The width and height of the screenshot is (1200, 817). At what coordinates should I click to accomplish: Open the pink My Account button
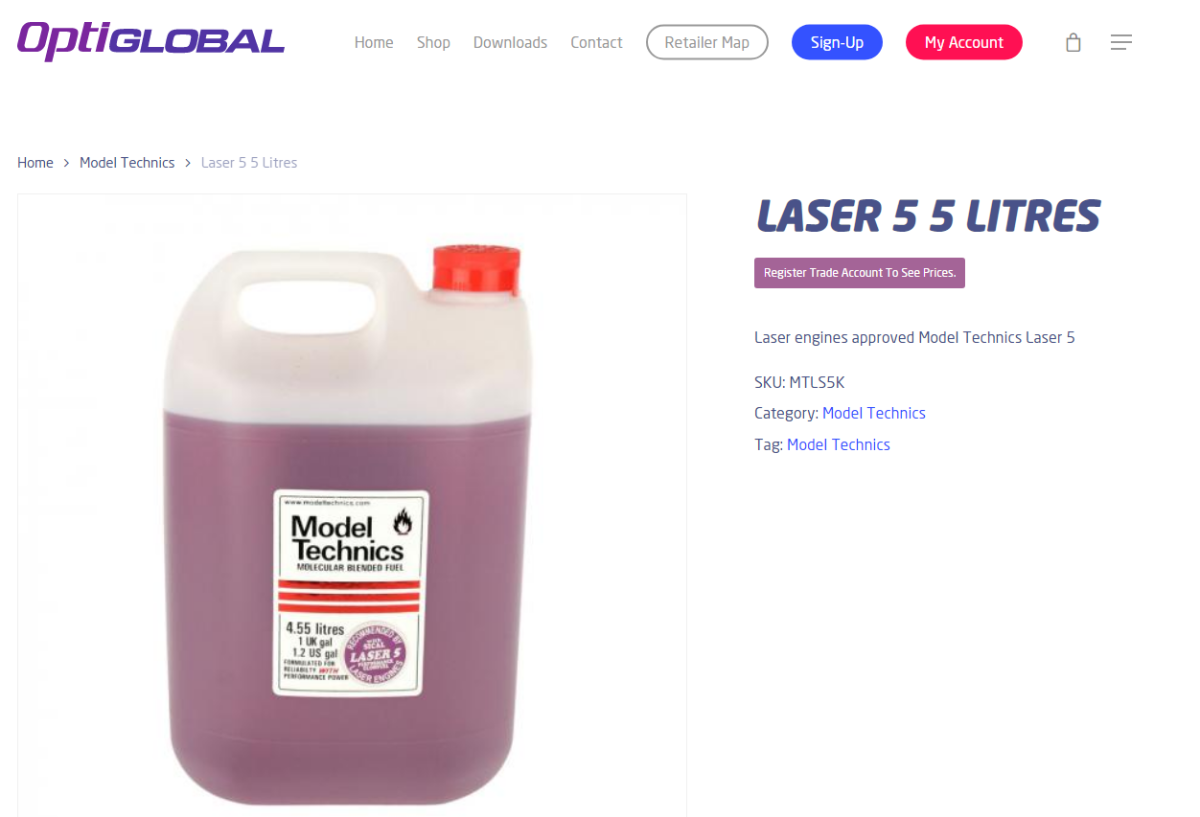tap(964, 42)
